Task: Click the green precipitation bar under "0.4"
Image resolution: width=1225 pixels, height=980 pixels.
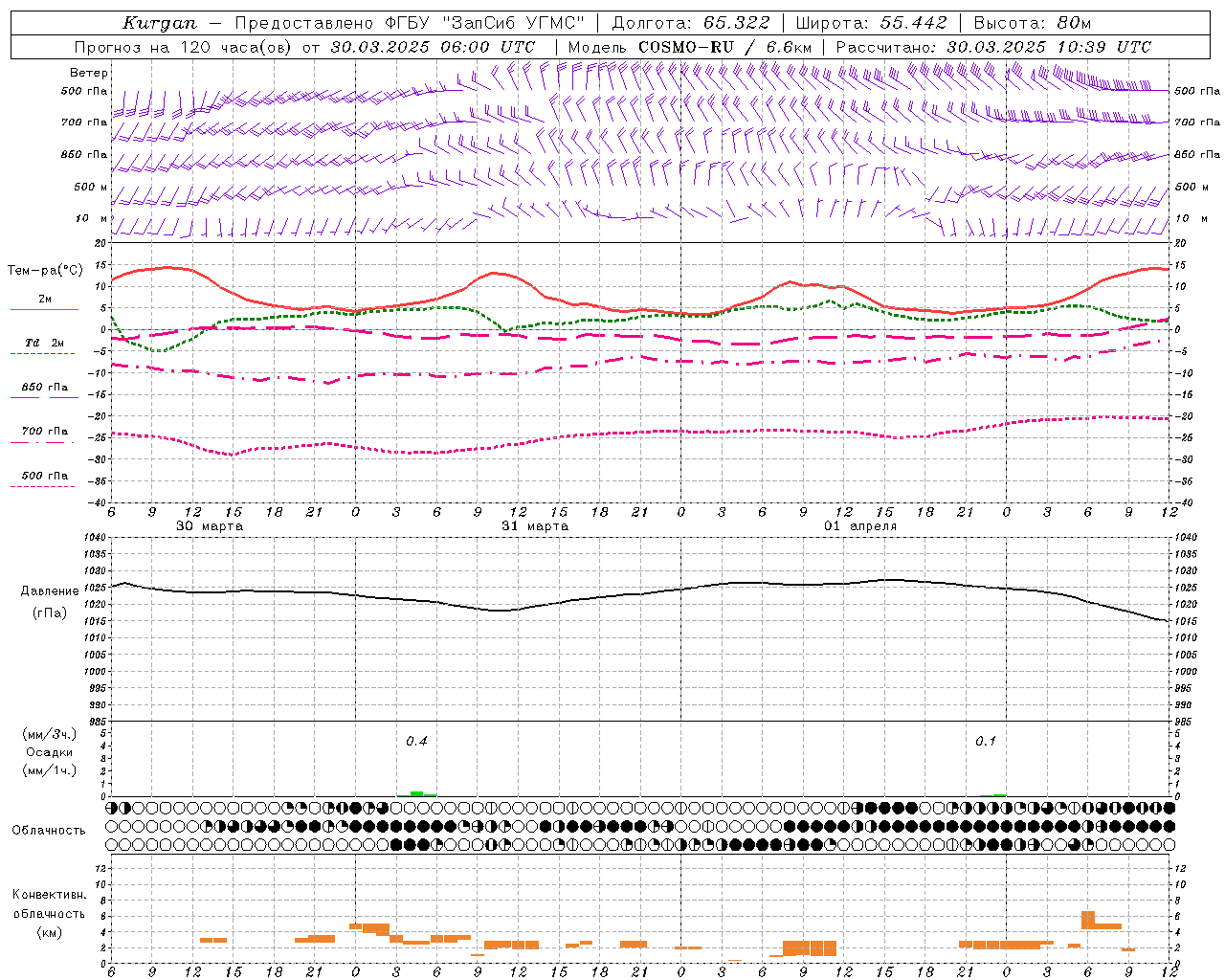Action: click(x=416, y=793)
